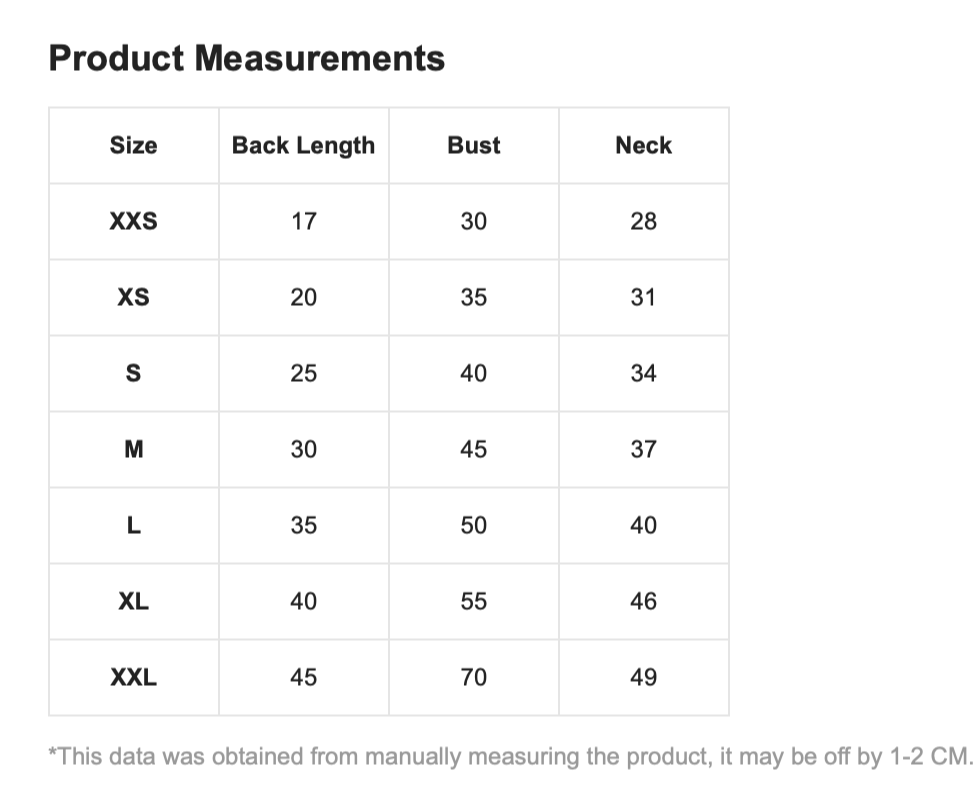Screen dimensions: 978x790
Task: Select the XXS size row label
Action: 133,221
